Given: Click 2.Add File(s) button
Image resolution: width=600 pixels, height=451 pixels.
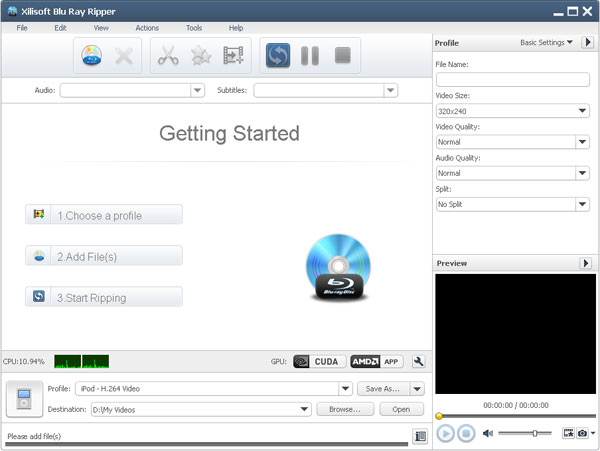Looking at the screenshot, I should 104,256.
